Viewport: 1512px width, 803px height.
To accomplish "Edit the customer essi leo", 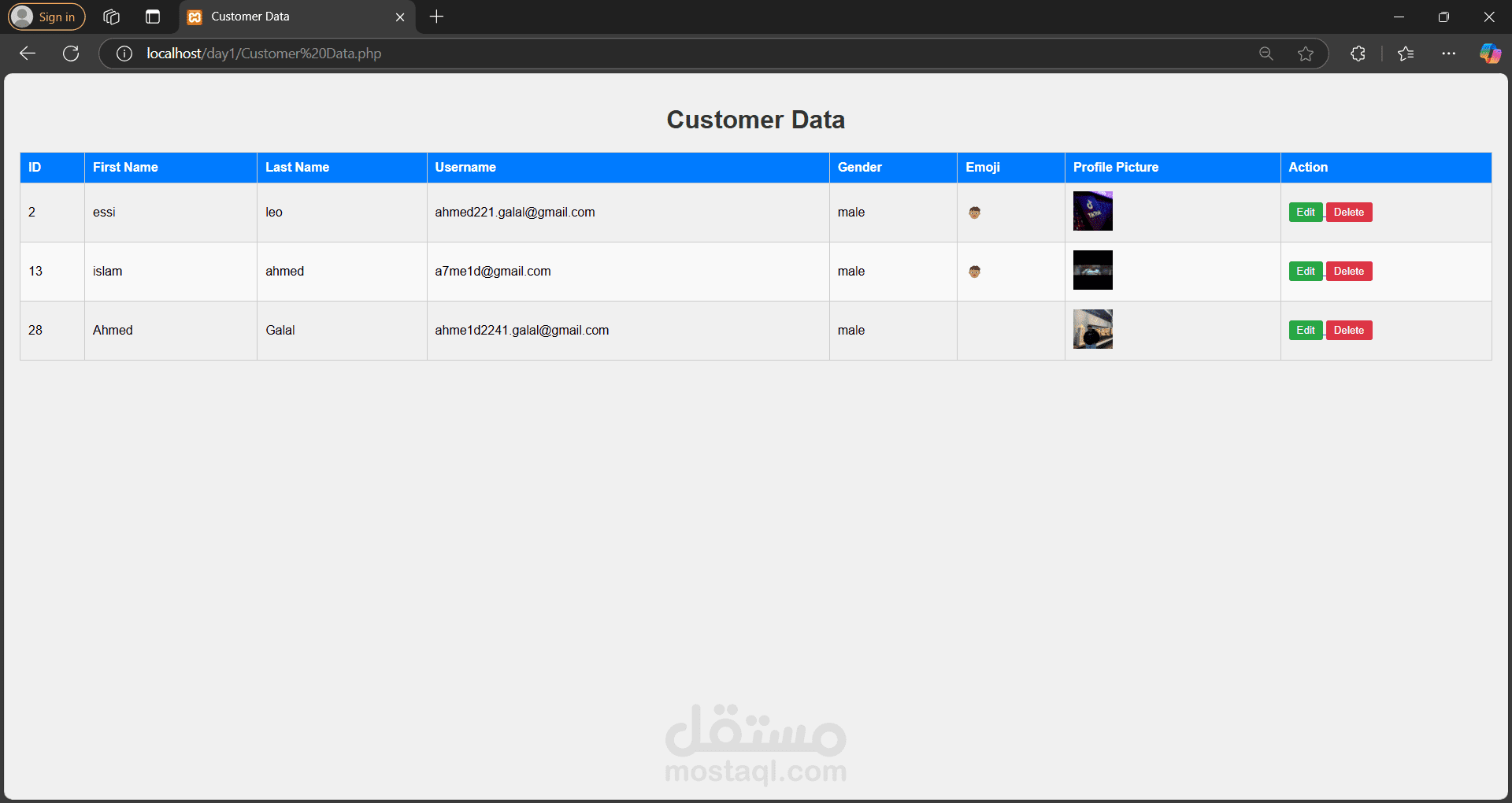I will 1306,213.
